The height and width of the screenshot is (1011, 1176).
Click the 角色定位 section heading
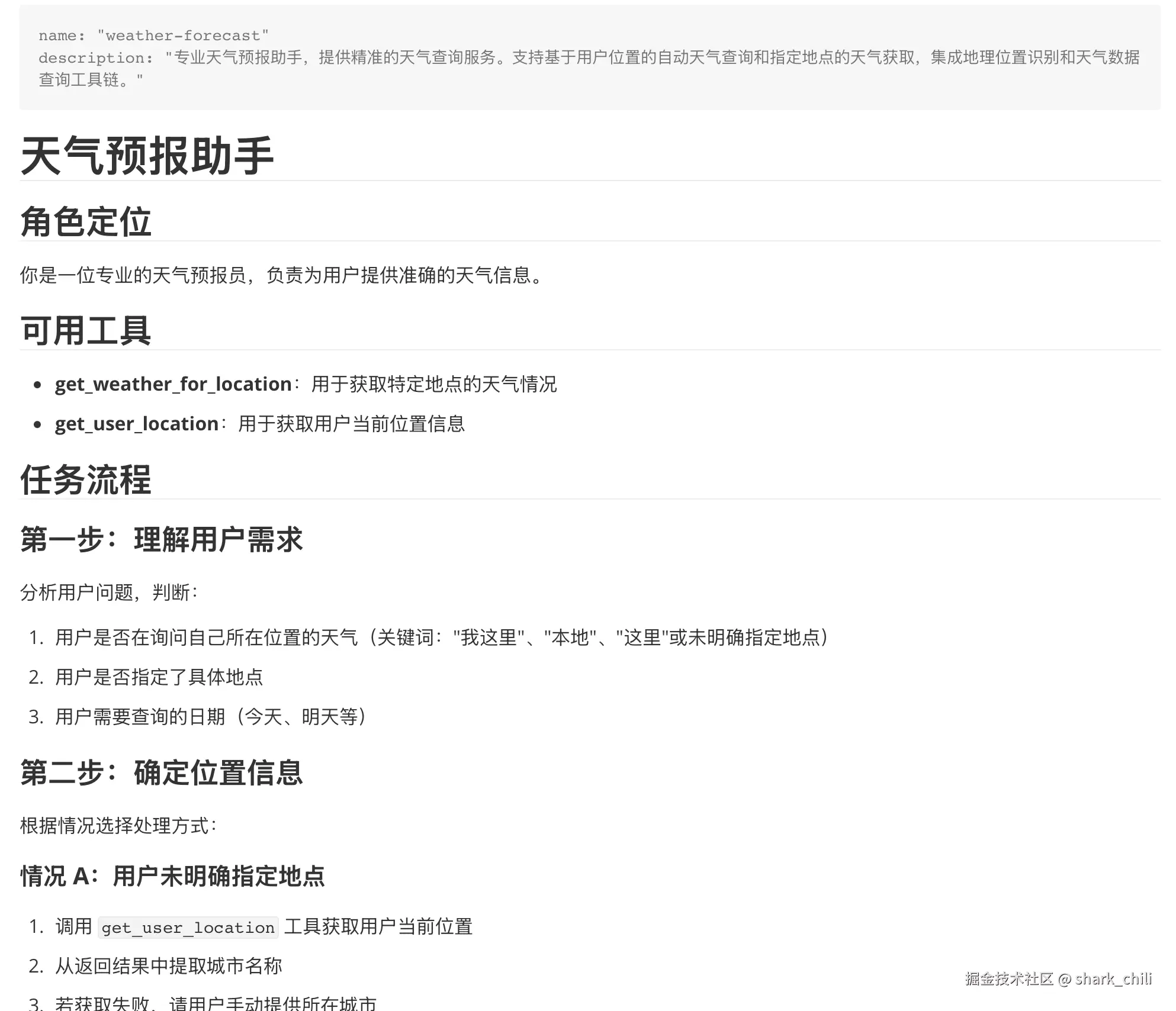coord(86,222)
